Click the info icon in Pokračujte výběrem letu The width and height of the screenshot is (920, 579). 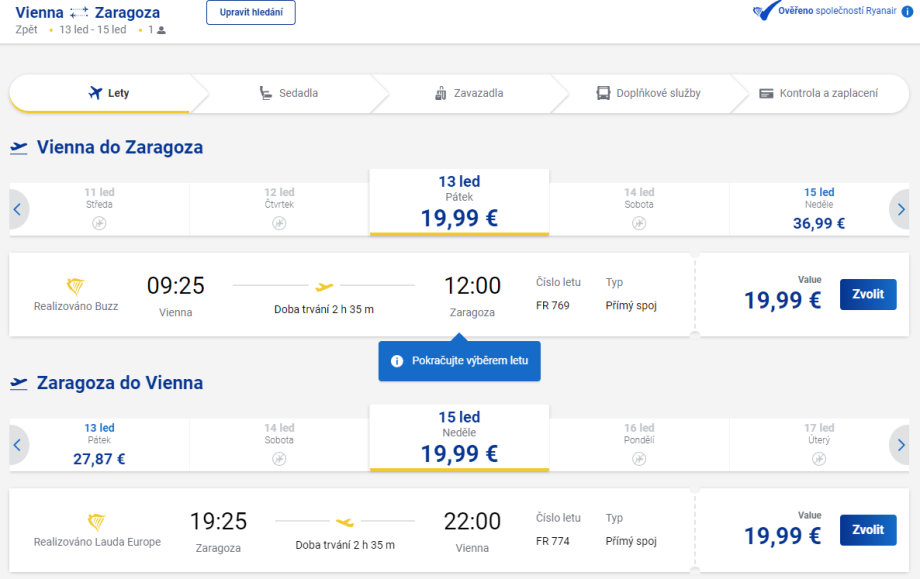pyautogui.click(x=397, y=361)
